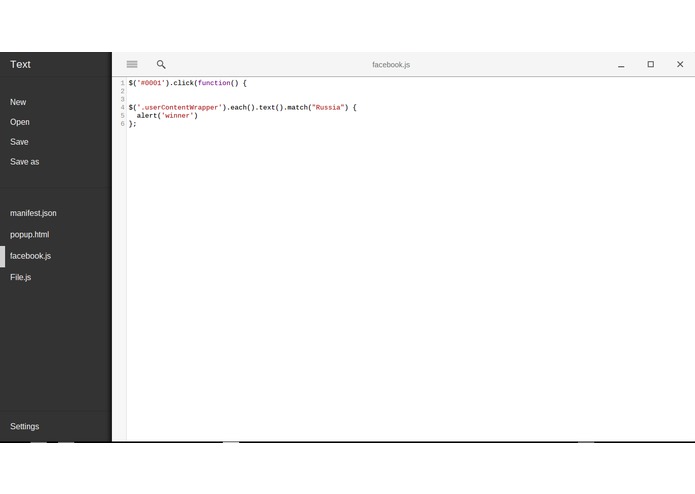The width and height of the screenshot is (695, 494).
Task: Place cursor on code line 1 click function
Action: click(x=187, y=83)
